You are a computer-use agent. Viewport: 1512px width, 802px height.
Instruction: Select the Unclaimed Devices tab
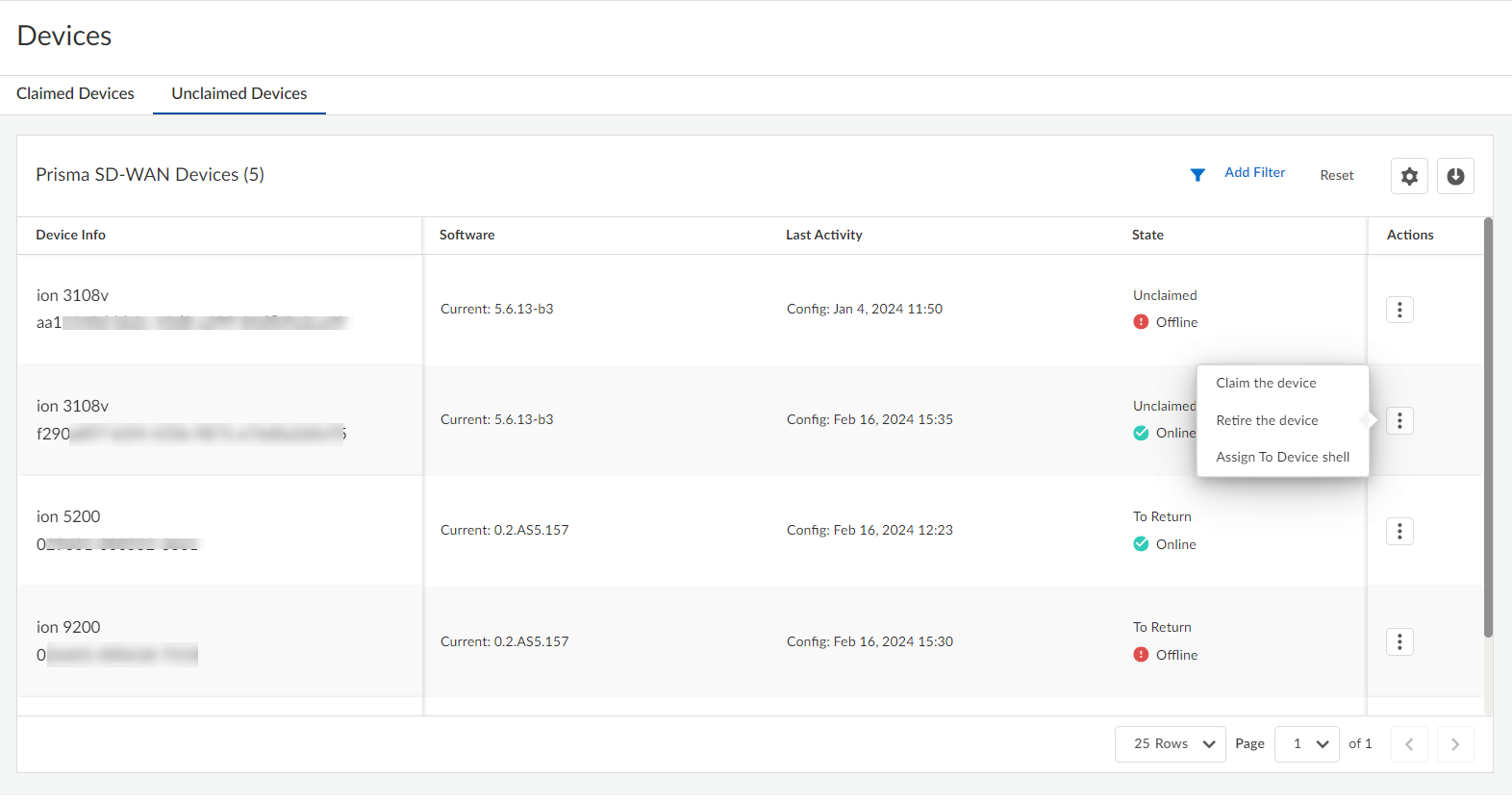[239, 93]
